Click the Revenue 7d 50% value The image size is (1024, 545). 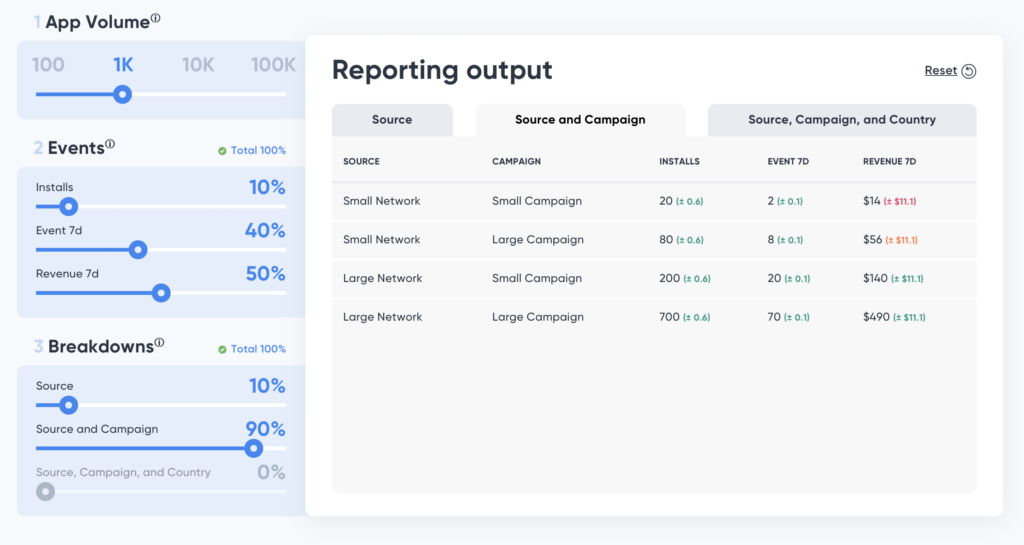tap(266, 274)
